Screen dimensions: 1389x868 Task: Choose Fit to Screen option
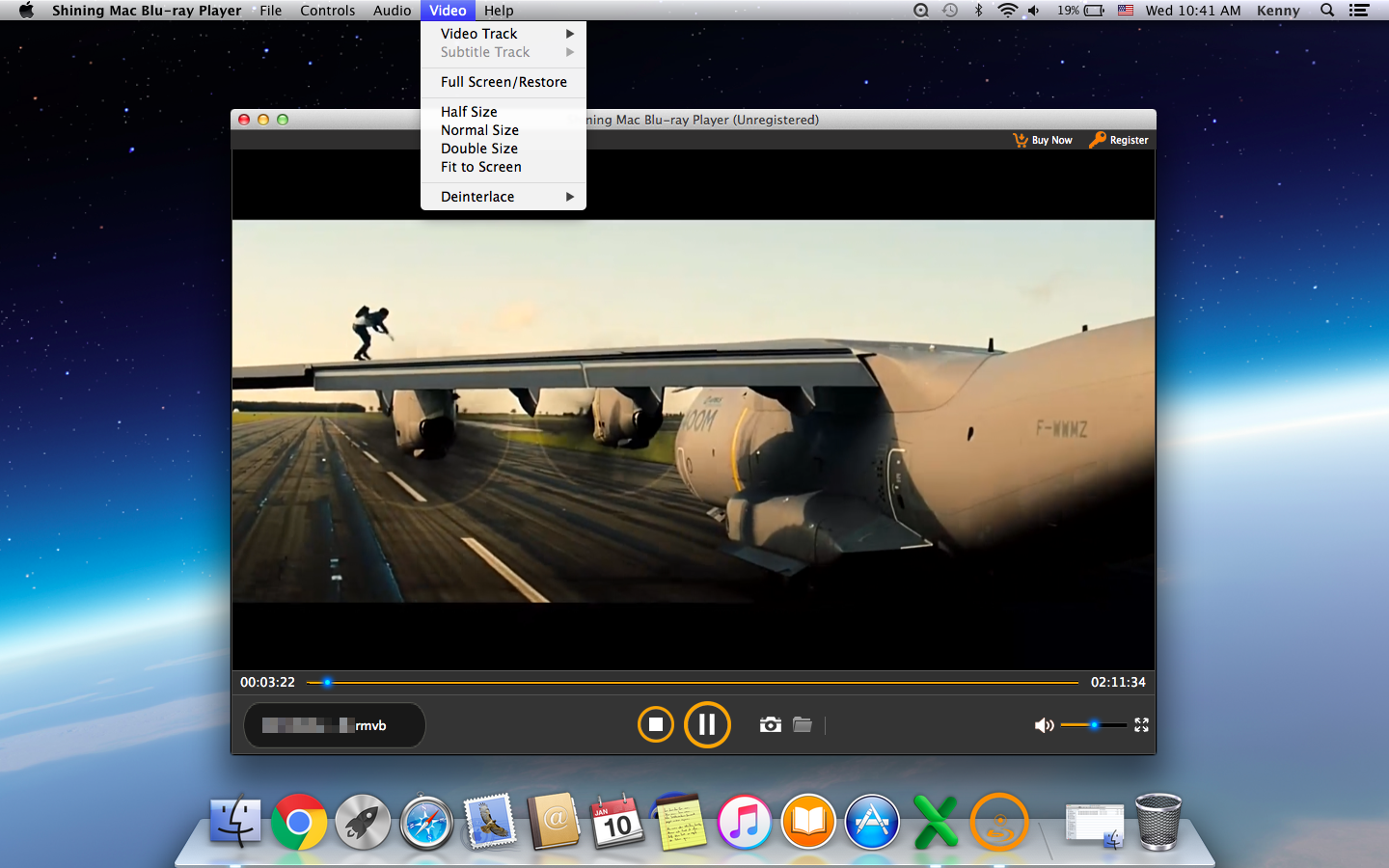click(x=504, y=167)
